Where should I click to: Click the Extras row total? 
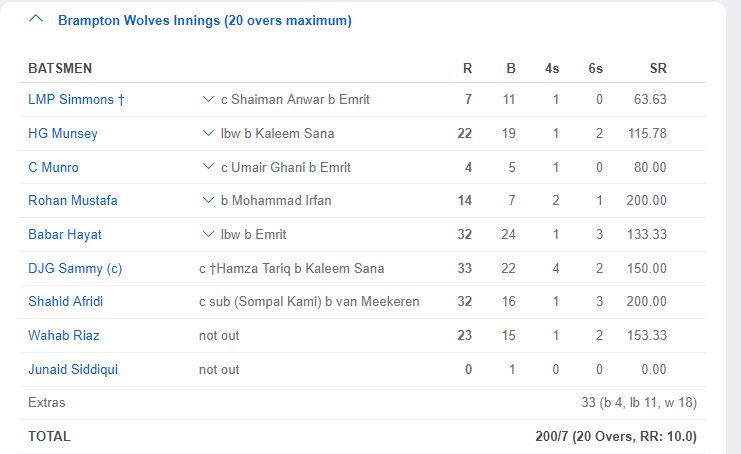(x=639, y=403)
